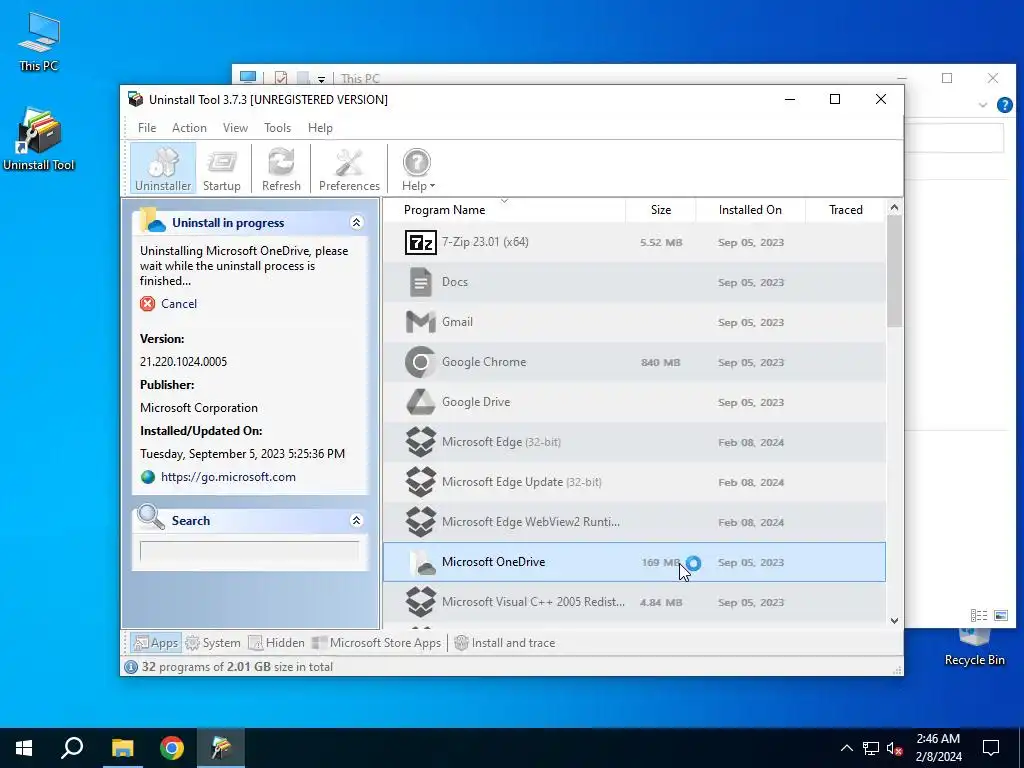The height and width of the screenshot is (768, 1024).
Task: Open Preferences from the toolbar
Action: 349,168
